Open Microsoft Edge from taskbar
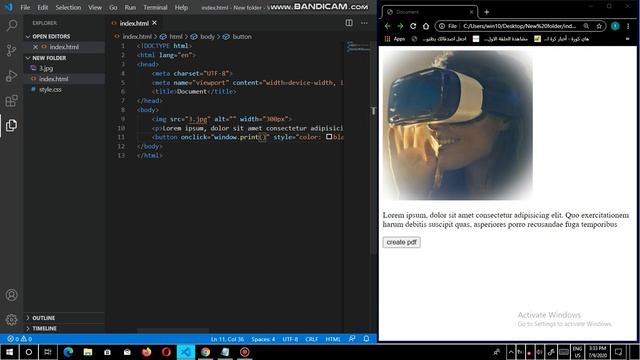Screen dimensions: 640x360 point(68,352)
